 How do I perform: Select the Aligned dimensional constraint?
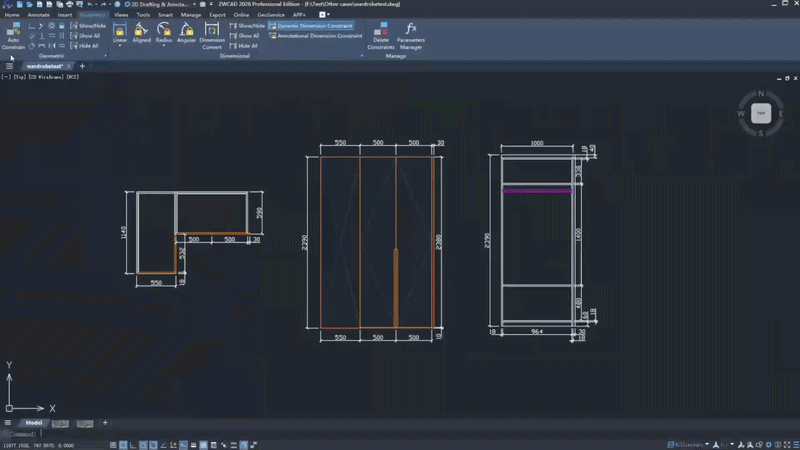pyautogui.click(x=141, y=35)
